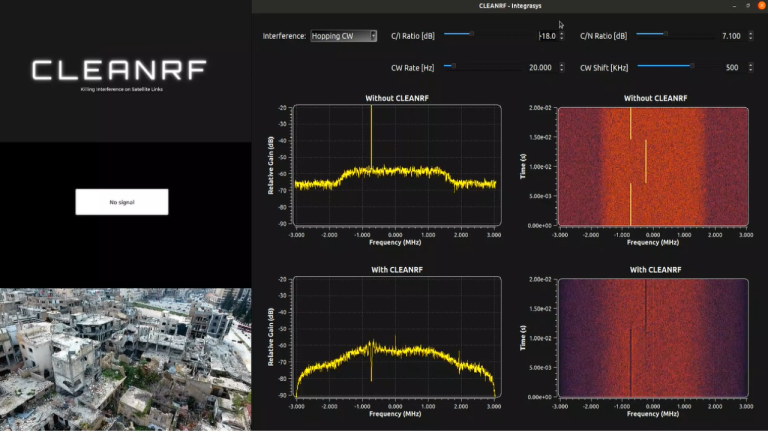Image resolution: width=768 pixels, height=432 pixels.
Task: Click the CW Shift spinner arrows
Action: click(x=749, y=68)
